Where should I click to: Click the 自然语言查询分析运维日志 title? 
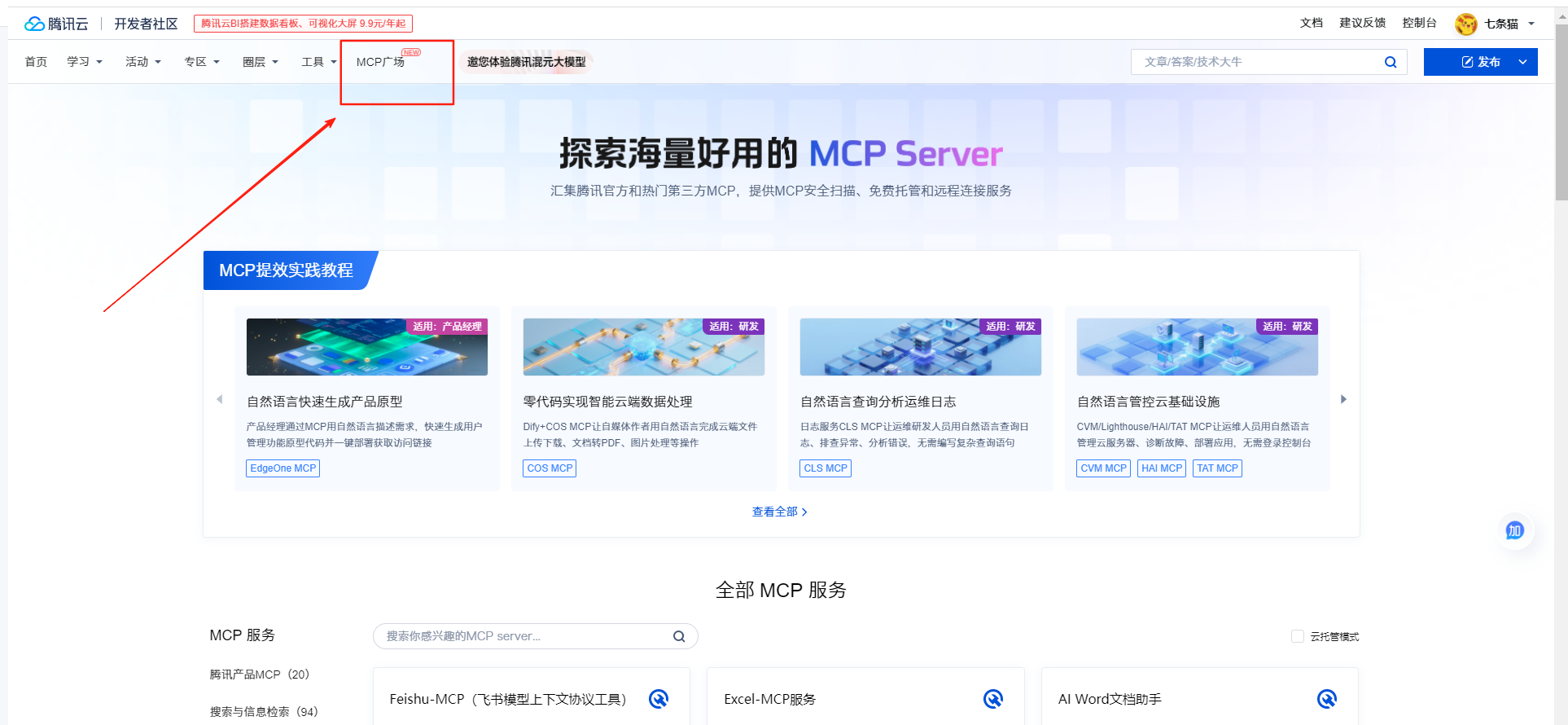pyautogui.click(x=878, y=402)
